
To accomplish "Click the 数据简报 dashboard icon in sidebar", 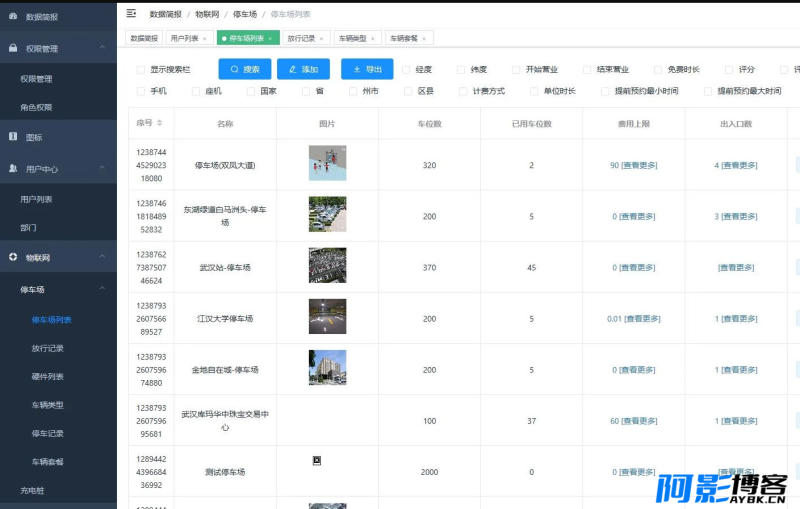I will [13, 16].
